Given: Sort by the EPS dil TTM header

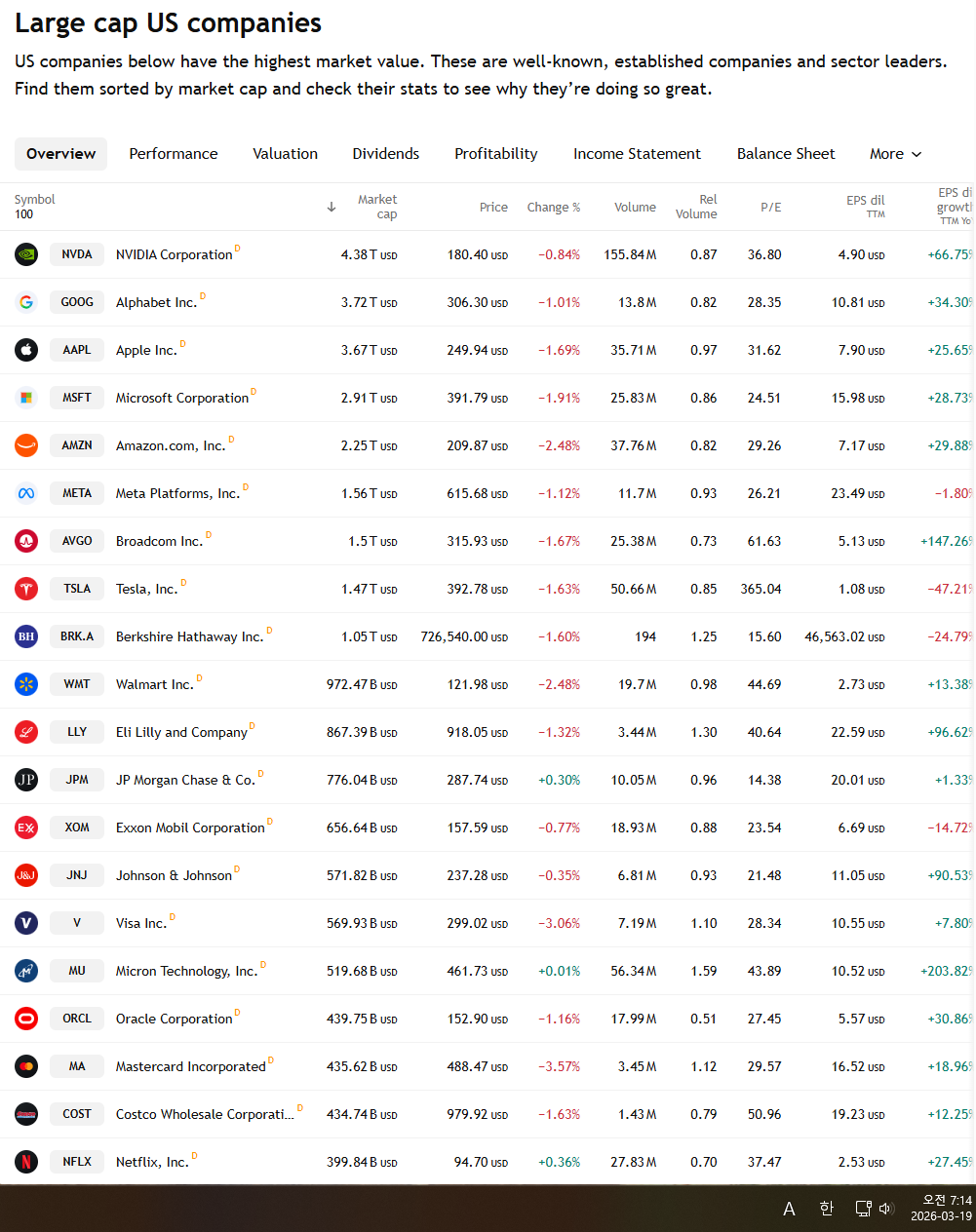Looking at the screenshot, I should 866,207.
